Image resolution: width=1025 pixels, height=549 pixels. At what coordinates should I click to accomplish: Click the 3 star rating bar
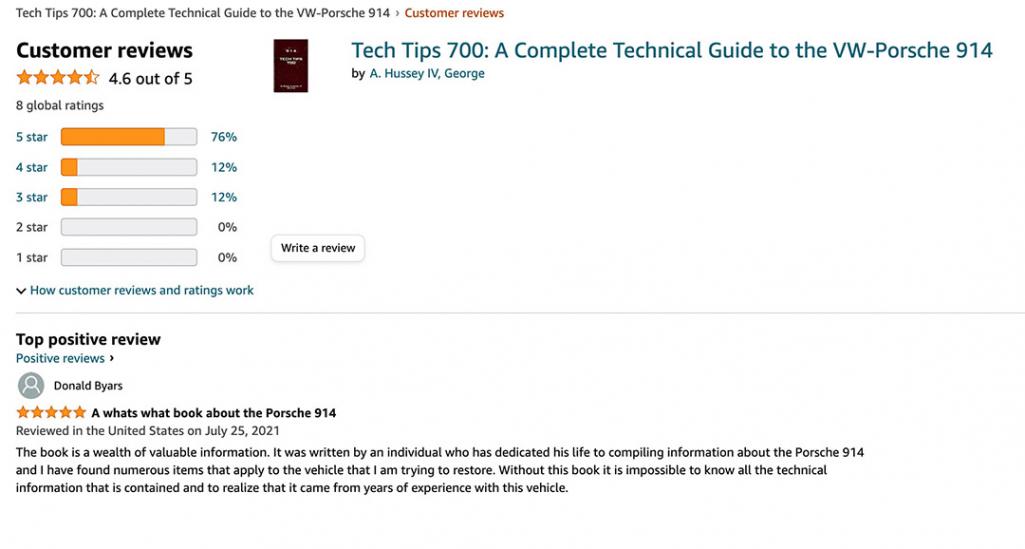[x=129, y=197]
